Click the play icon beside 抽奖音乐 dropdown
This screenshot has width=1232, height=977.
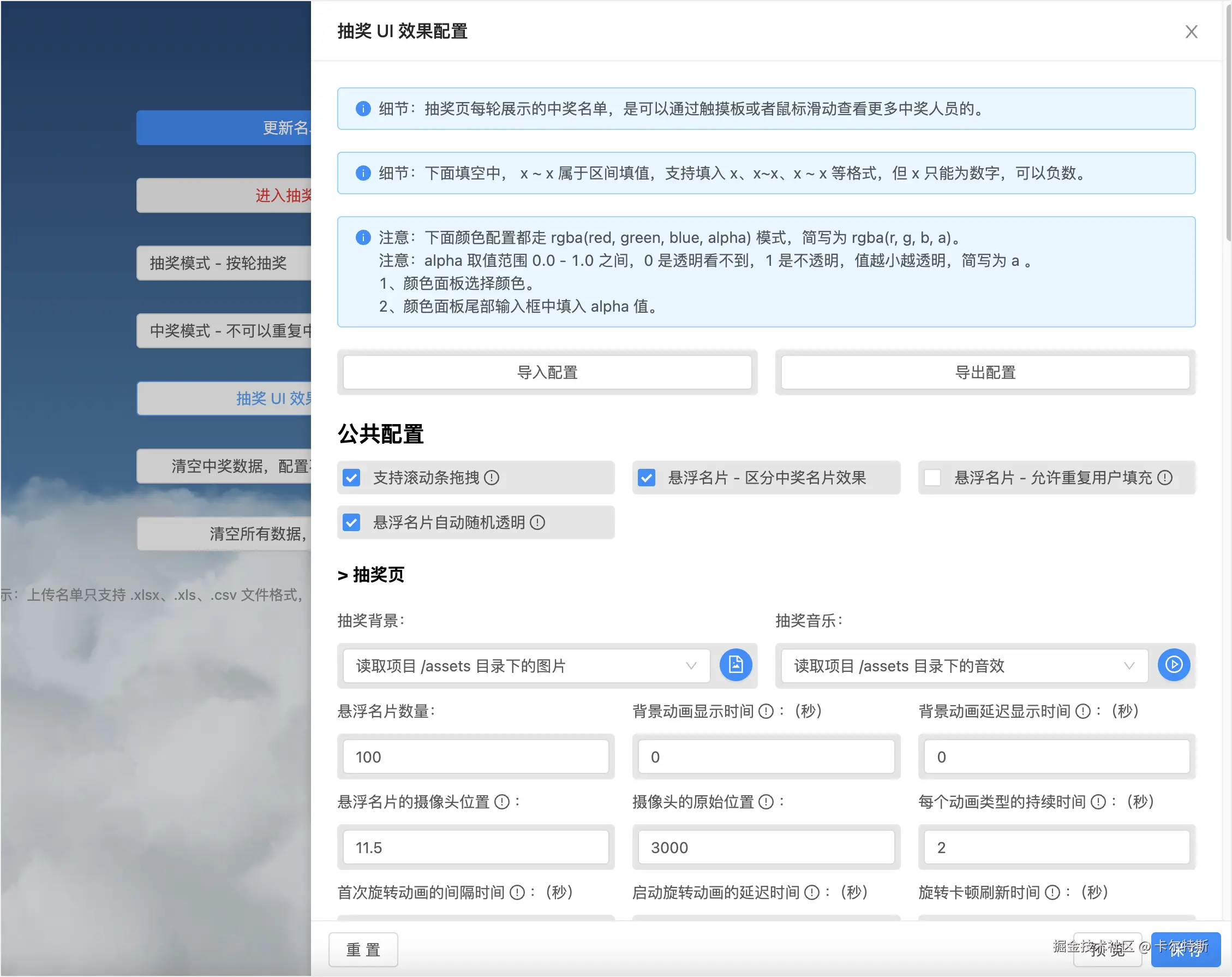[1173, 664]
